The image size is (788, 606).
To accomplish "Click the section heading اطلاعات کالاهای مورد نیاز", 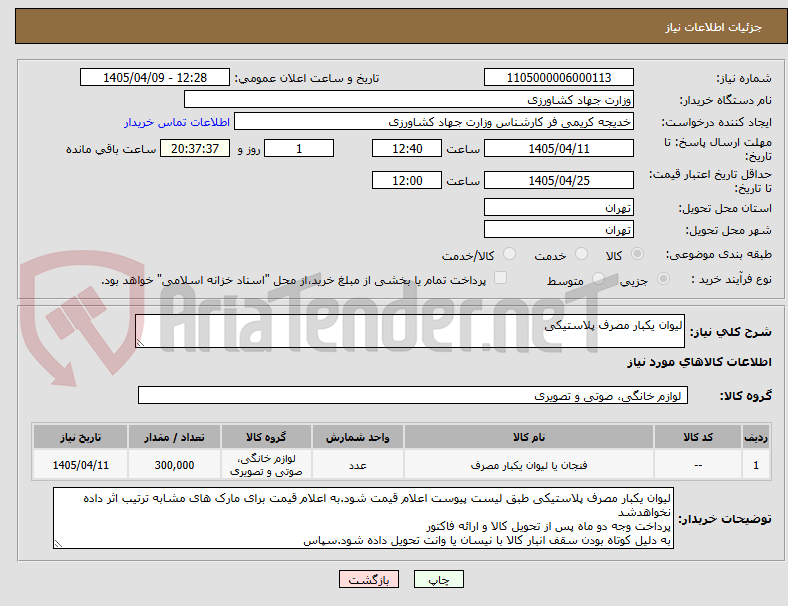I will tap(699, 362).
